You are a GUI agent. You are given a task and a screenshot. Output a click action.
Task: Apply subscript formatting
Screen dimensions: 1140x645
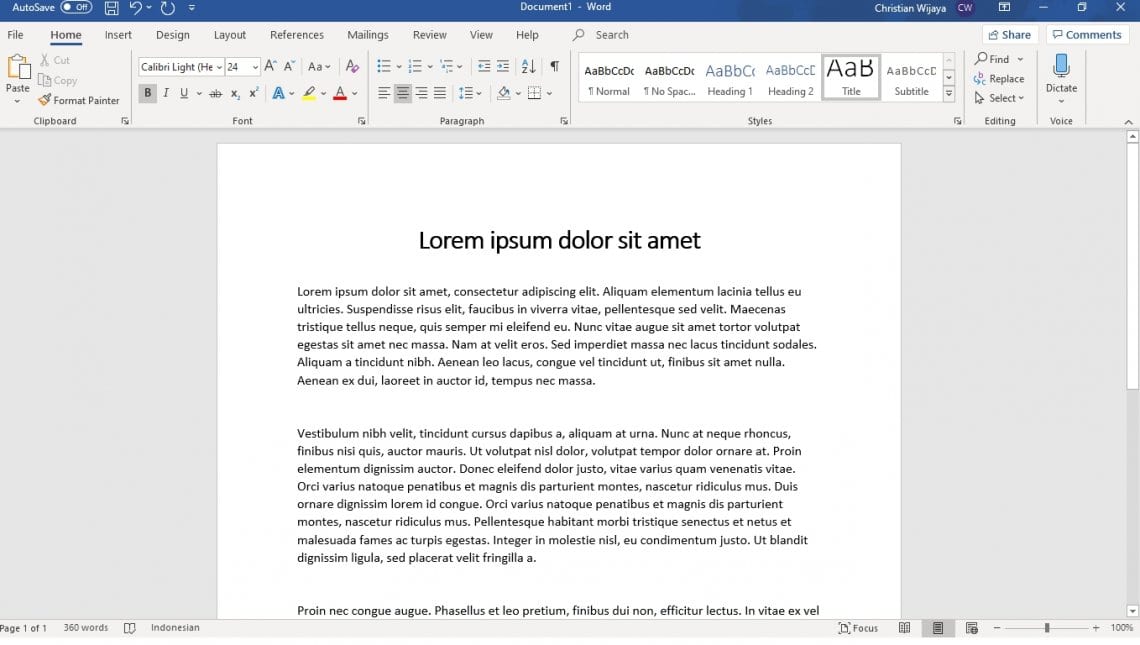234,92
